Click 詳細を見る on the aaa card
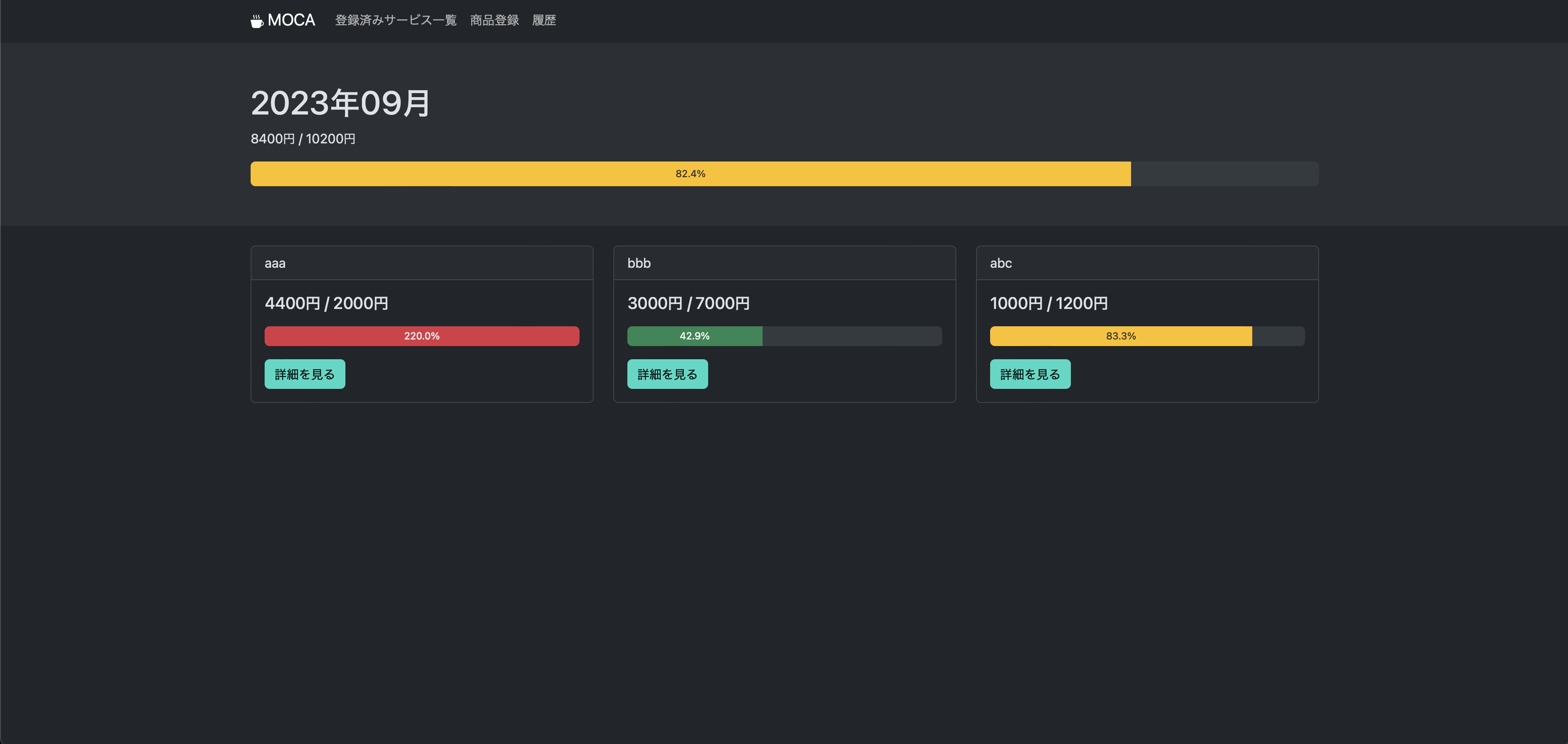1568x744 pixels. (304, 374)
